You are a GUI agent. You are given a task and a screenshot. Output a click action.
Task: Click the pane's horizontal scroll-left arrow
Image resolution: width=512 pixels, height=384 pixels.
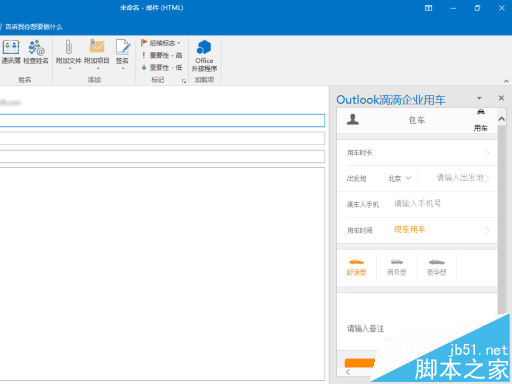[348, 372]
